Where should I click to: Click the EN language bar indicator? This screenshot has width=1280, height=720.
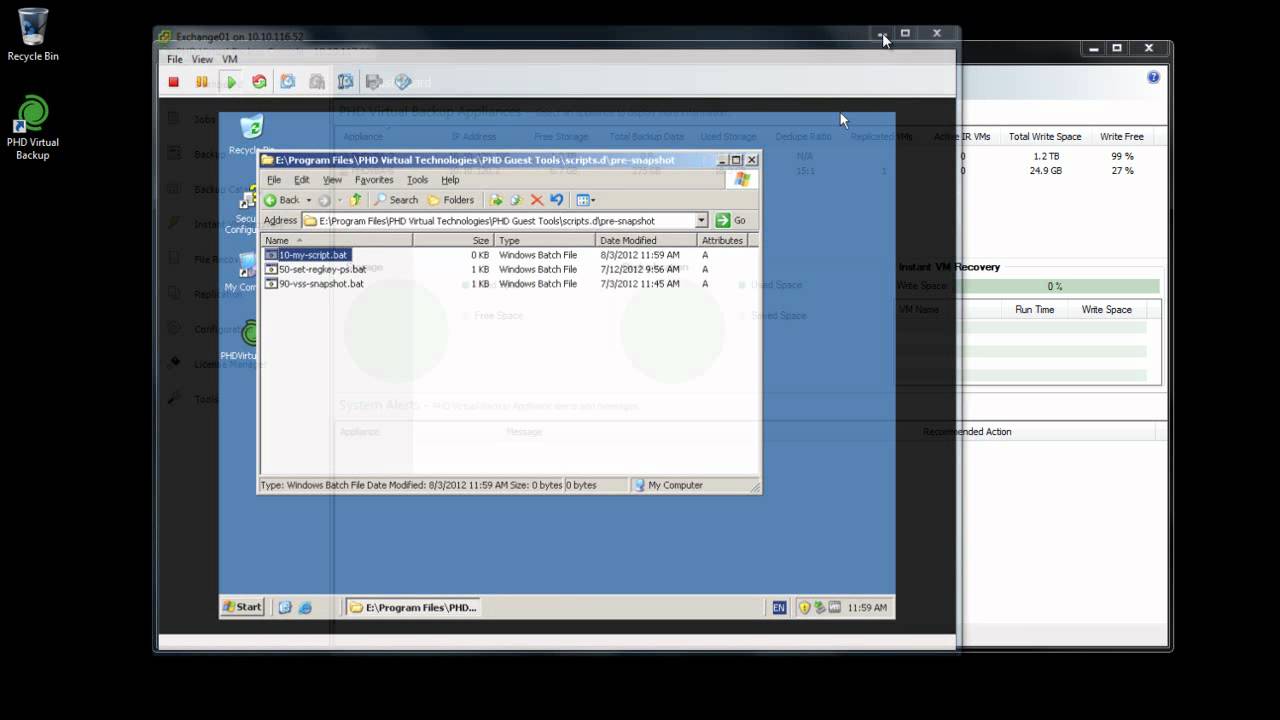click(x=779, y=607)
